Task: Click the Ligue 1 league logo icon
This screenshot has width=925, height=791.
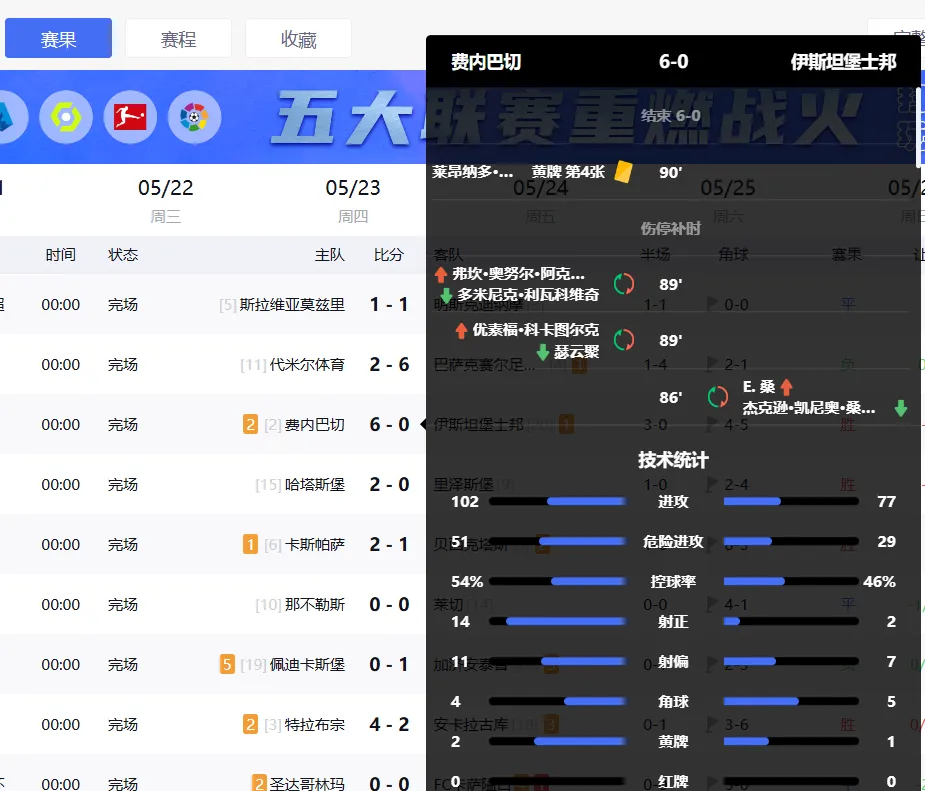Action: (x=66, y=117)
